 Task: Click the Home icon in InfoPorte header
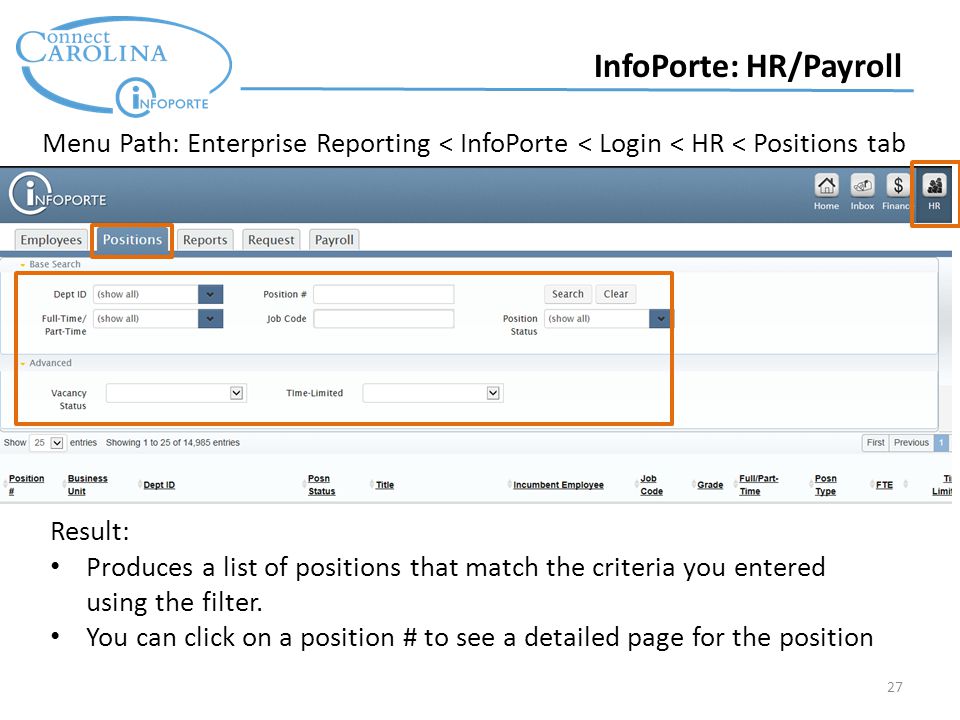click(826, 186)
